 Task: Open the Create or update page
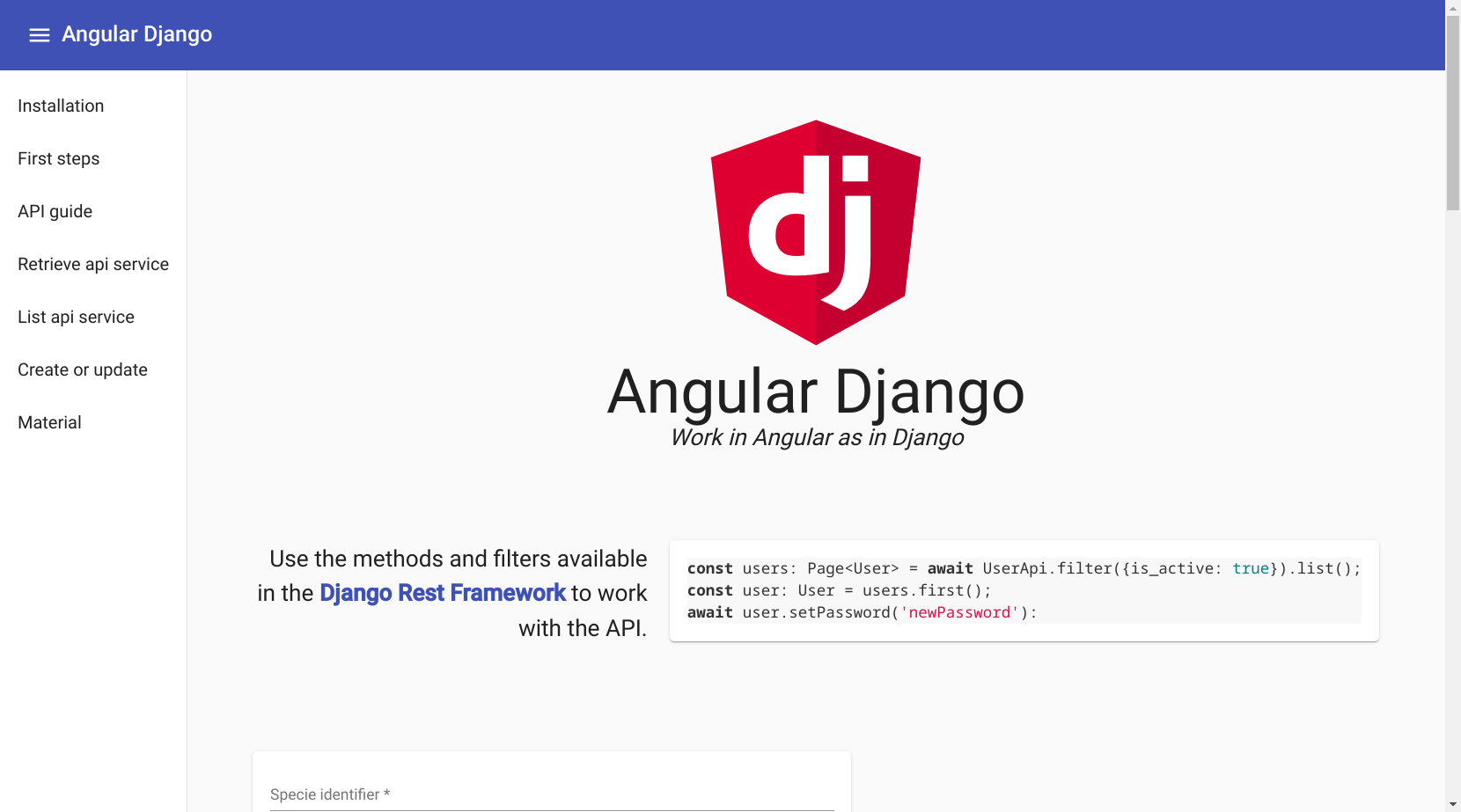click(x=82, y=369)
